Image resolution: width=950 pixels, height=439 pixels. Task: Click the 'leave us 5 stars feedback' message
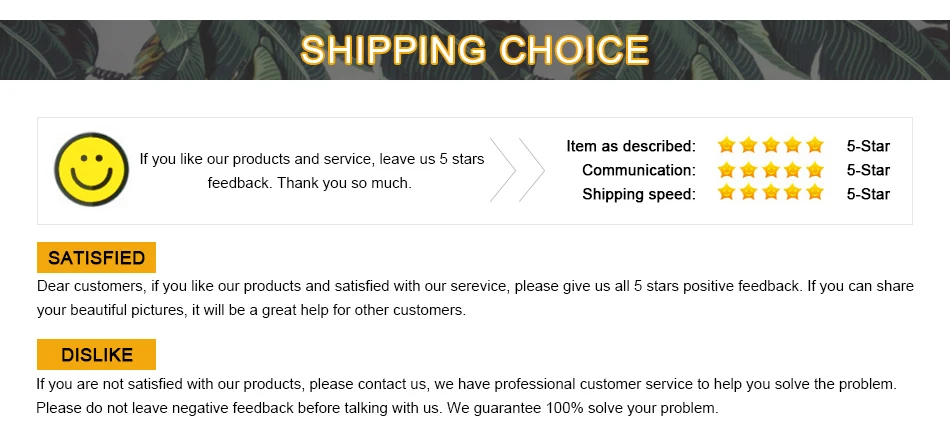tap(311, 171)
